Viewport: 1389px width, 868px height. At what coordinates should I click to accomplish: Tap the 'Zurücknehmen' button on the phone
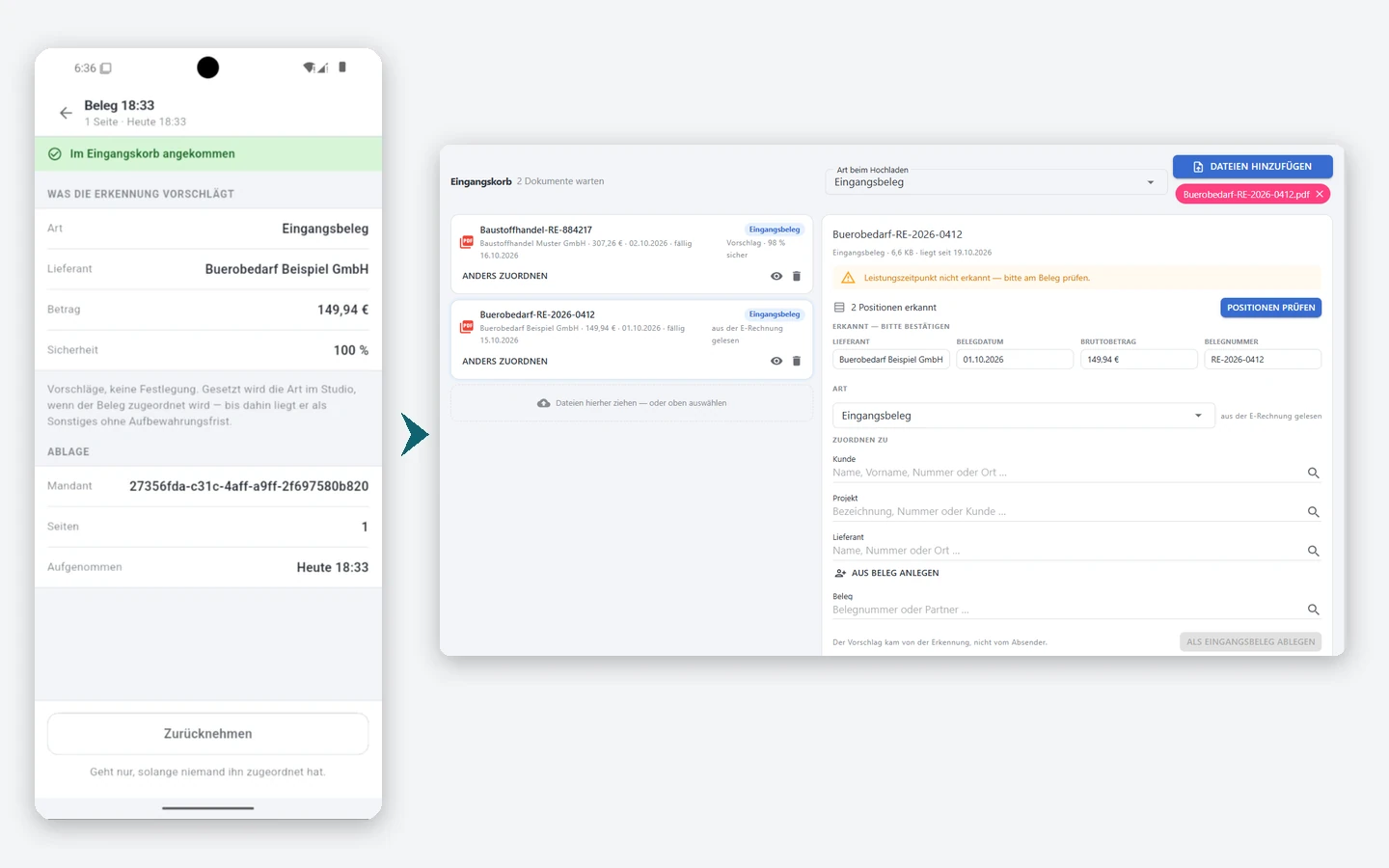pos(207,734)
